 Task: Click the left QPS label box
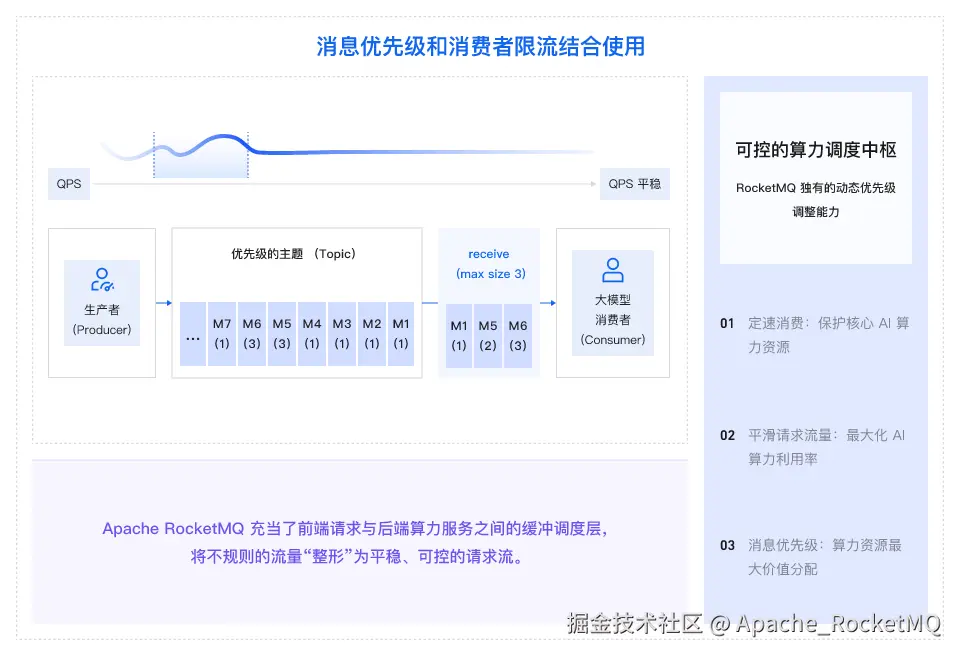click(x=69, y=184)
